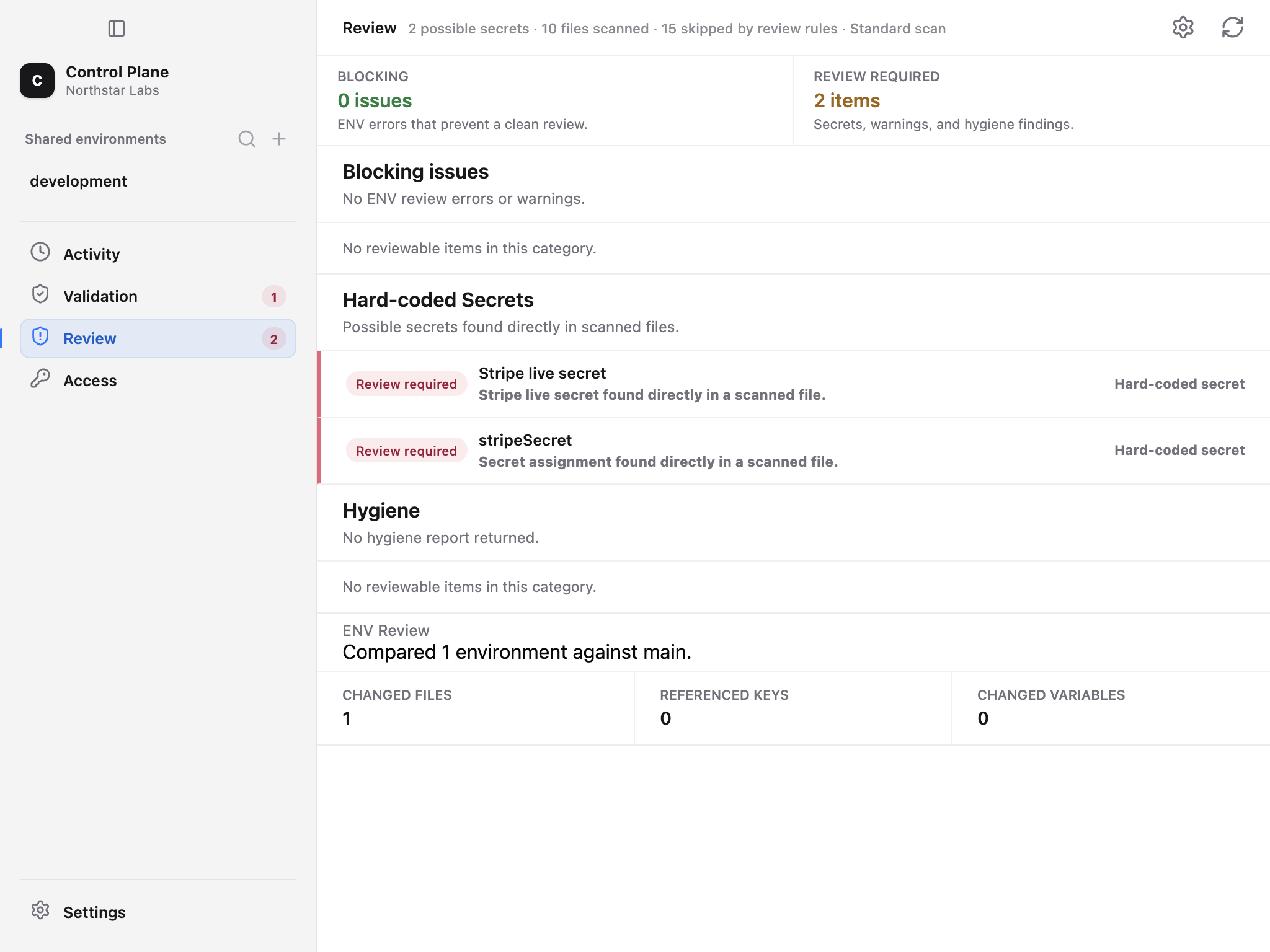Click the Review page title in header
The image size is (1270, 952).
[369, 28]
